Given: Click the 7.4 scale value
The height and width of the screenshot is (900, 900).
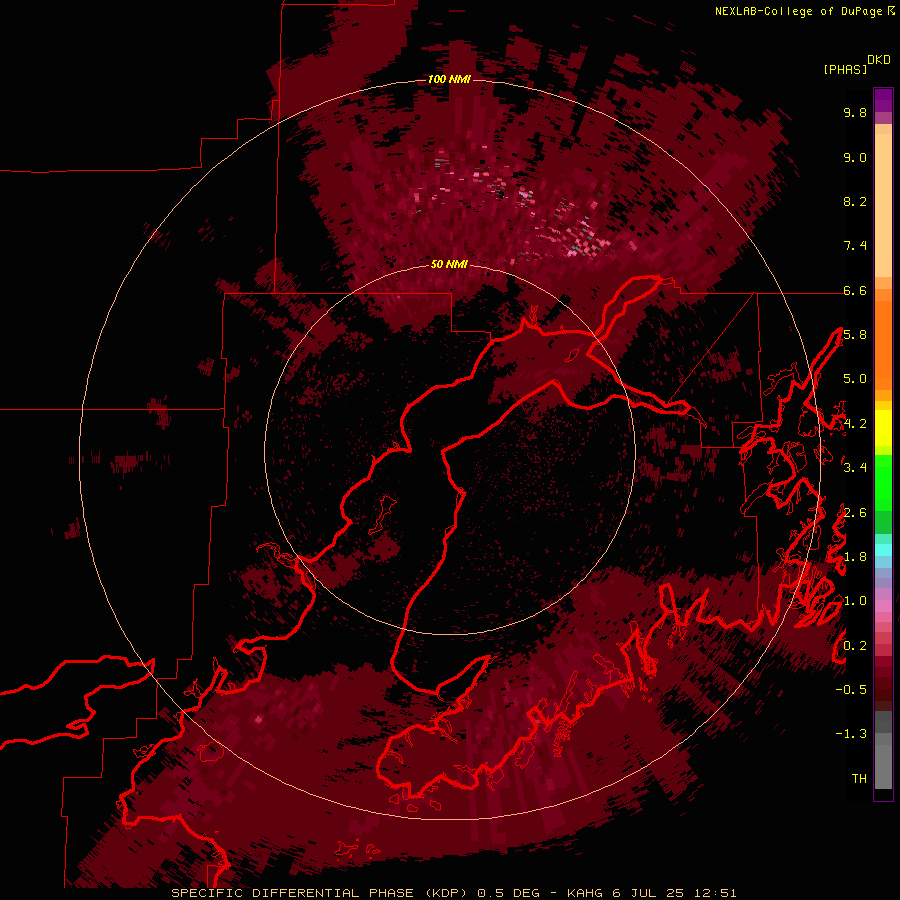Looking at the screenshot, I should click(855, 246).
